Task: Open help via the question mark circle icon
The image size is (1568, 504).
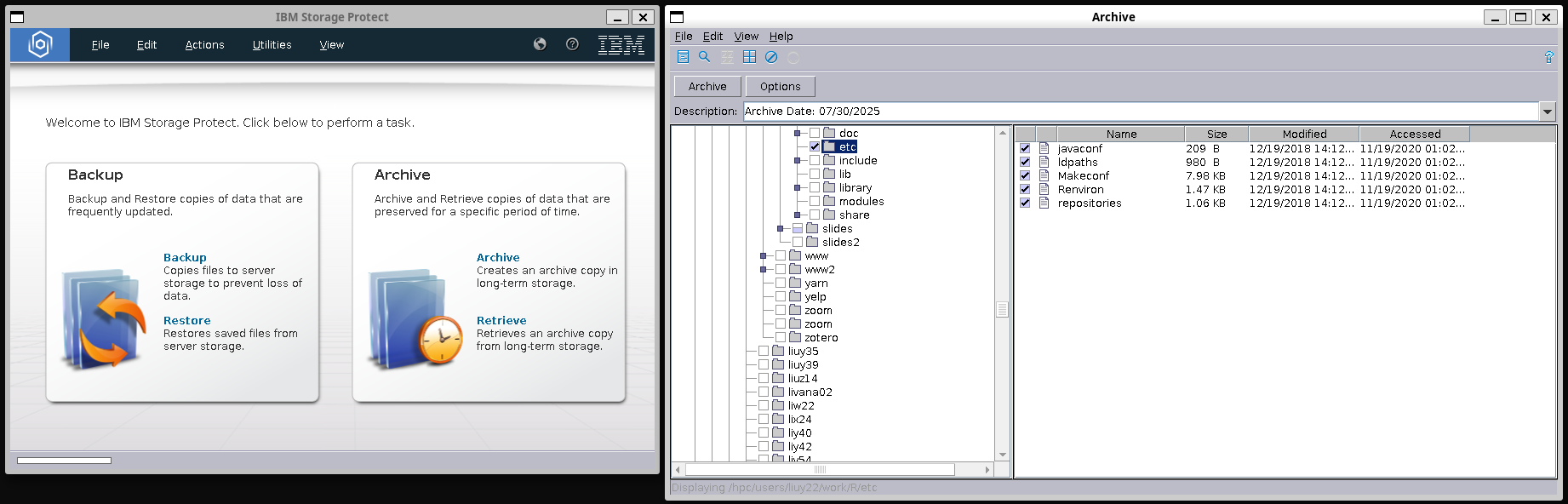Action: pos(572,44)
